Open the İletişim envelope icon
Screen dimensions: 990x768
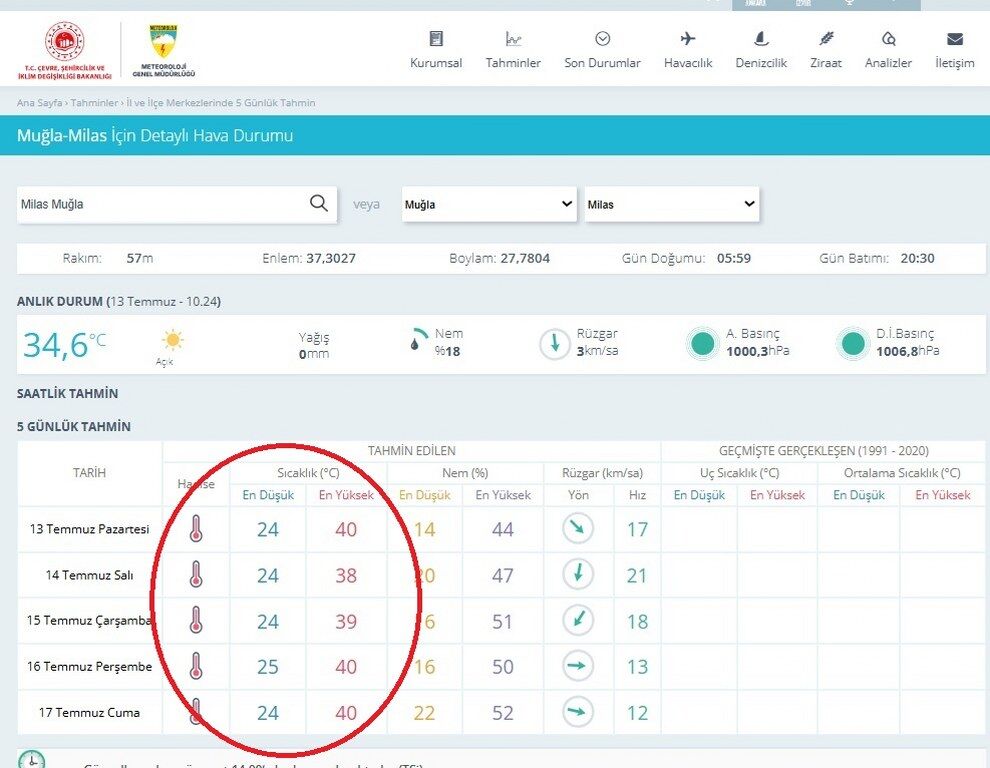[x=955, y=39]
